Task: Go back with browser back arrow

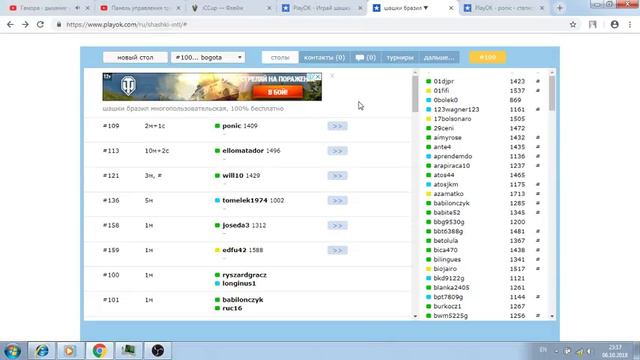Action: [x=10, y=24]
